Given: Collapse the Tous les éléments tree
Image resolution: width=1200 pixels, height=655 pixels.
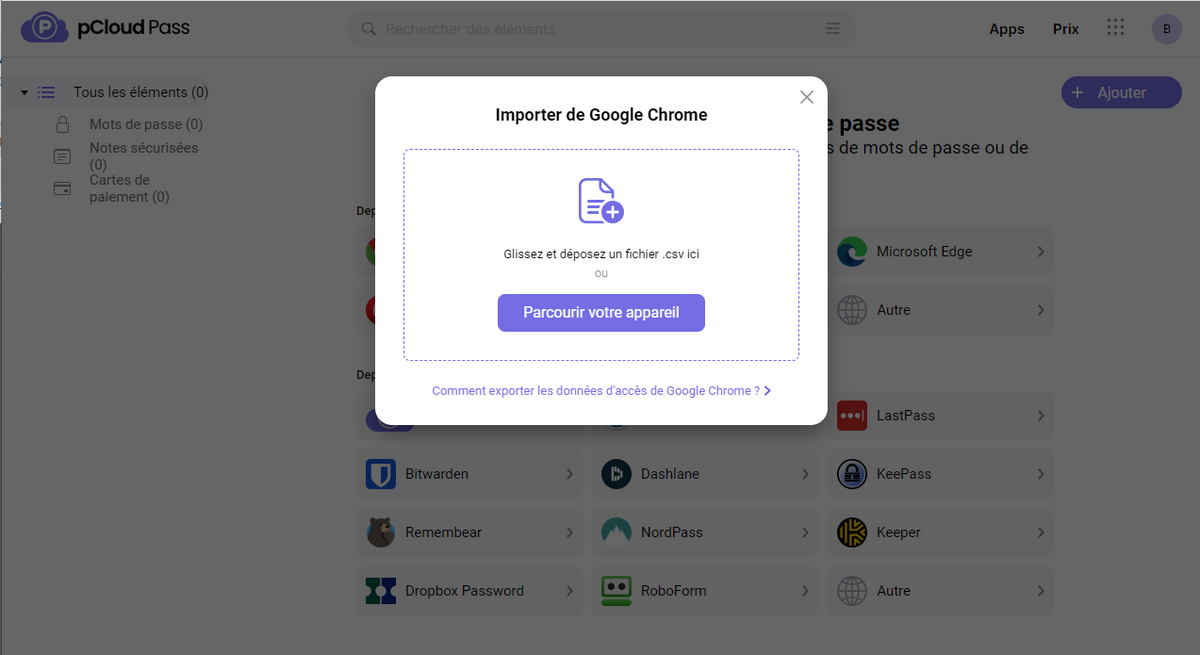Looking at the screenshot, I should (24, 92).
